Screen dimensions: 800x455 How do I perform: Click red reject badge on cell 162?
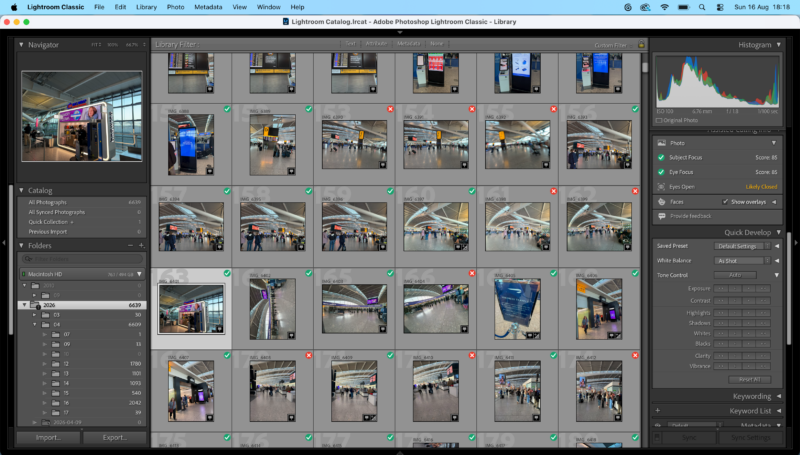(635, 191)
